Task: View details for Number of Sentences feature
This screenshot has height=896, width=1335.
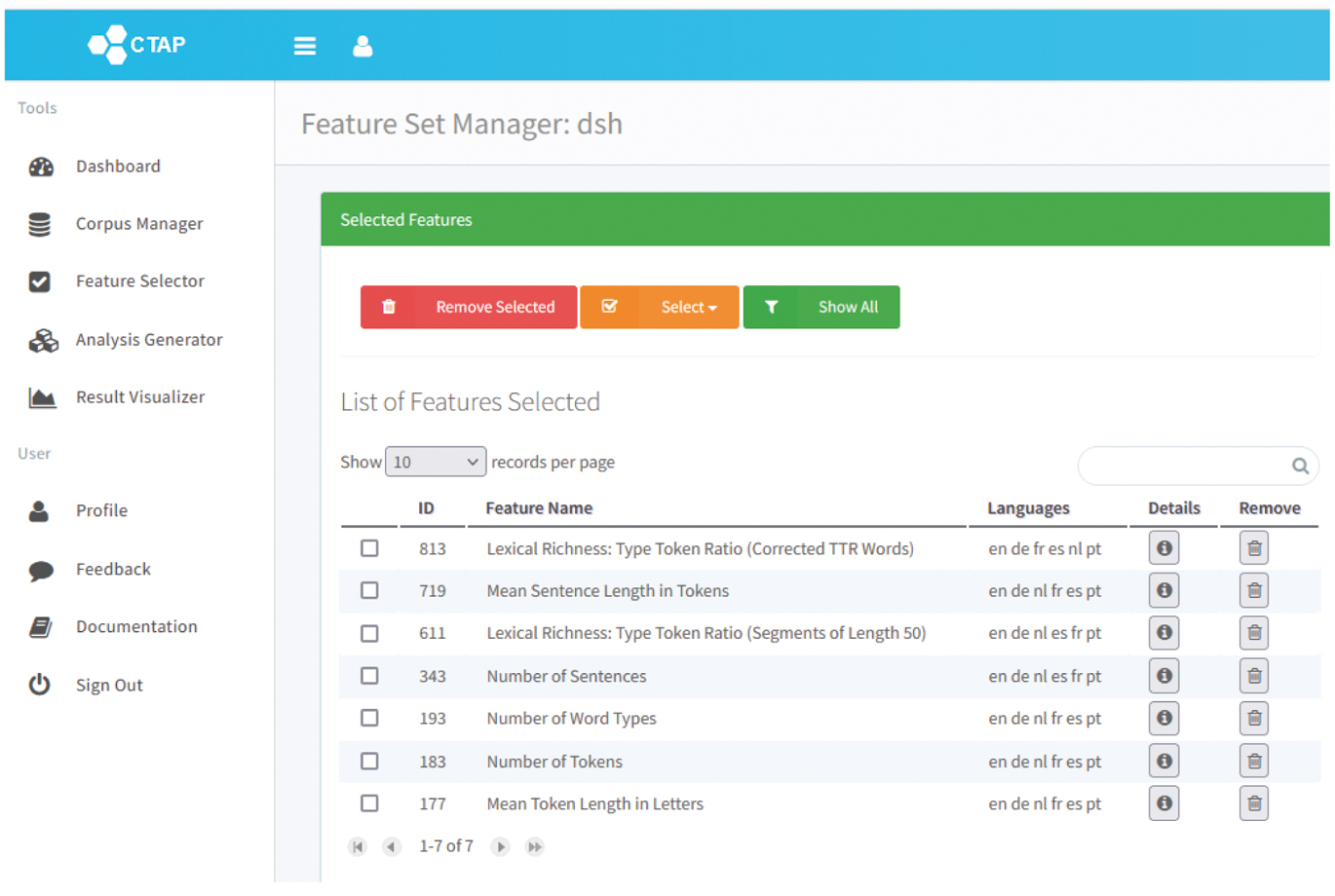Action: click(1163, 676)
